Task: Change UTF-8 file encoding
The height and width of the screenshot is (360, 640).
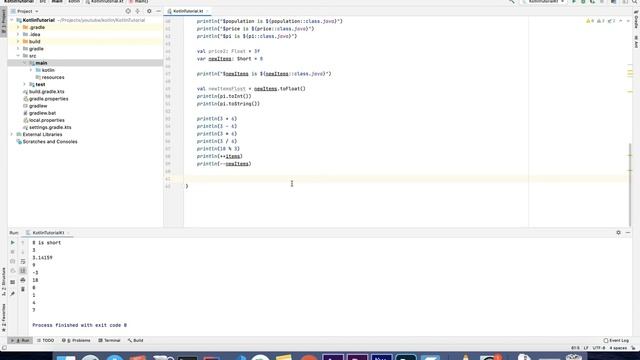Action: coord(599,348)
